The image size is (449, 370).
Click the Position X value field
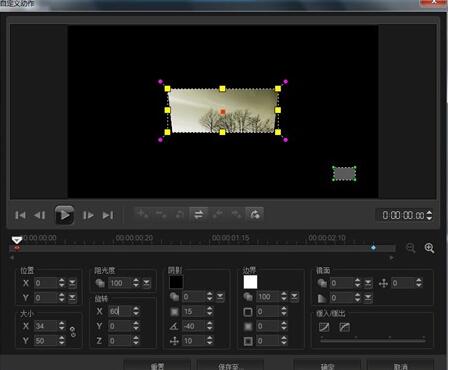46,283
